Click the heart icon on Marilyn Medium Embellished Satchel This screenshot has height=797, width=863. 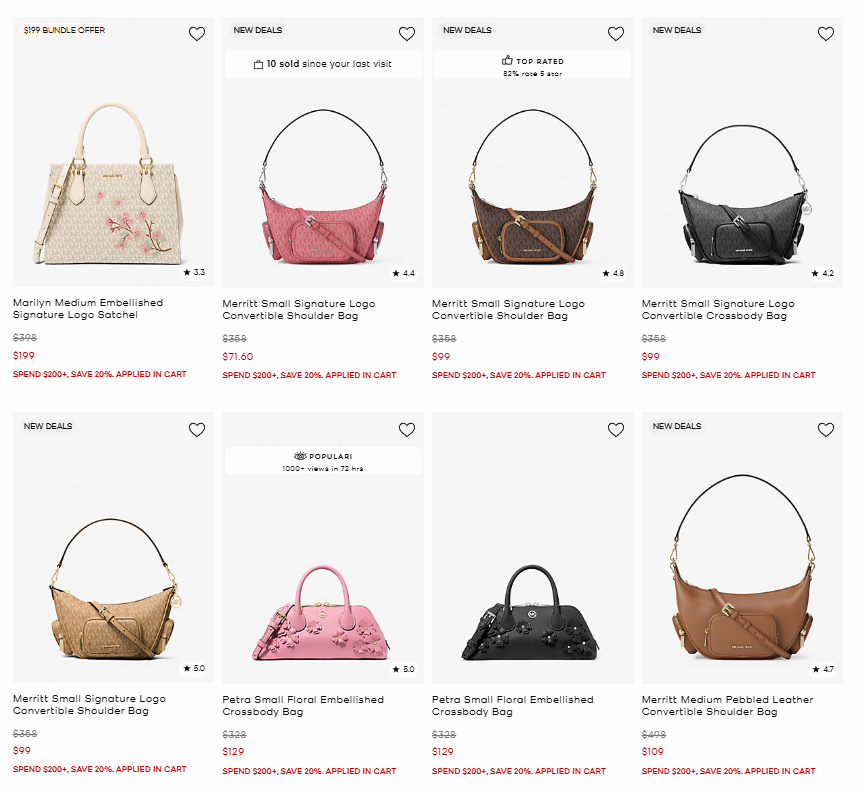(x=196, y=33)
